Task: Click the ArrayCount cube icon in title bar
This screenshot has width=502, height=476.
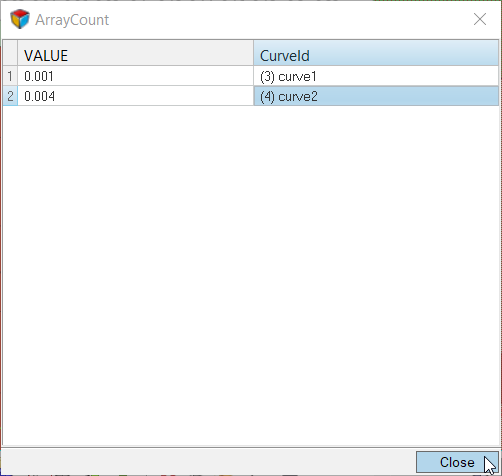Action: pos(20,19)
